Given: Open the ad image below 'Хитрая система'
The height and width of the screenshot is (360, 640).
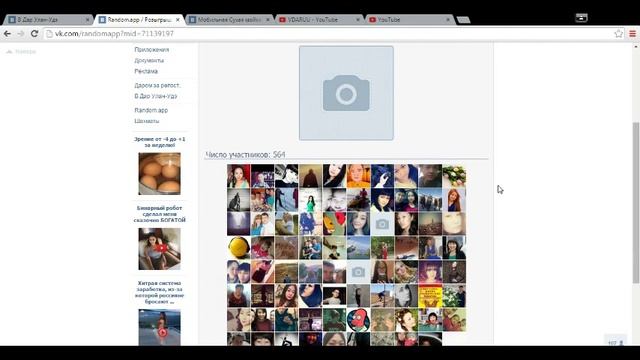Looking at the screenshot, I should (x=159, y=327).
